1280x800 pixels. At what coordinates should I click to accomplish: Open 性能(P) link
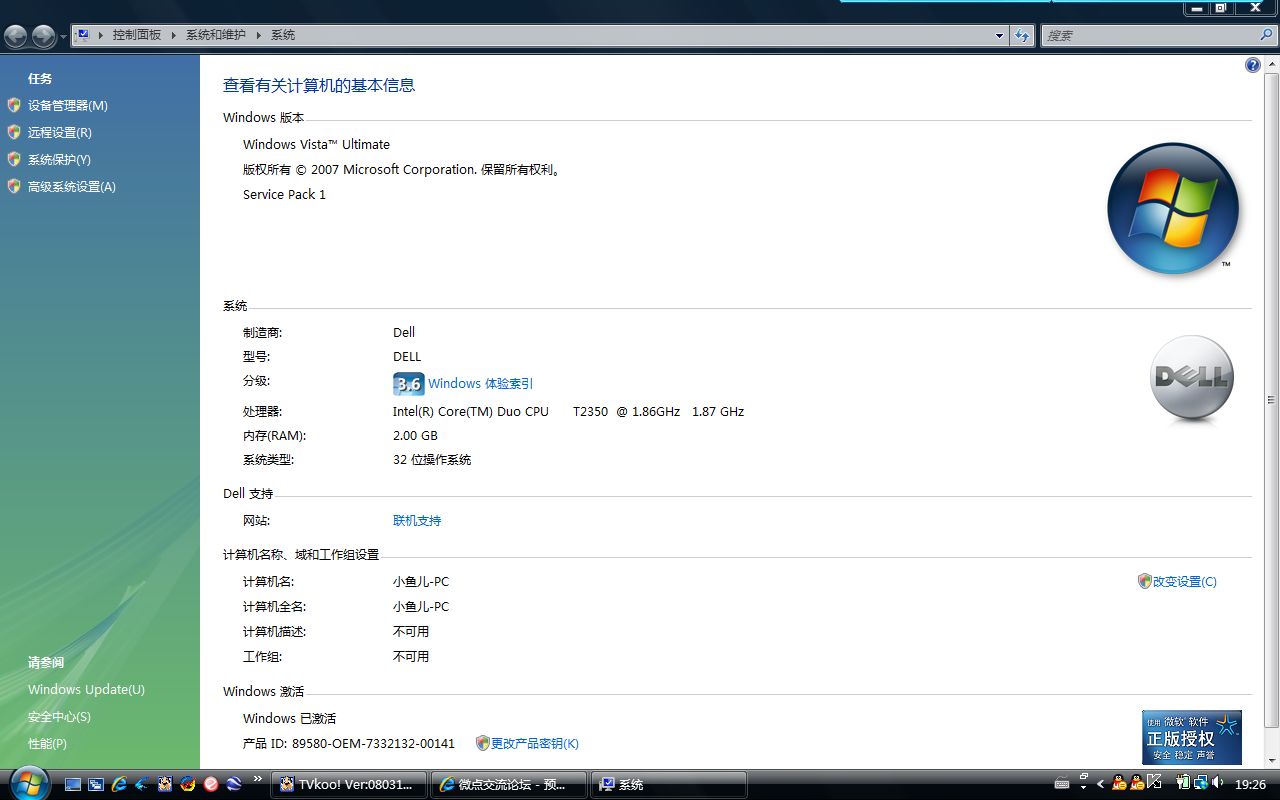[x=47, y=743]
